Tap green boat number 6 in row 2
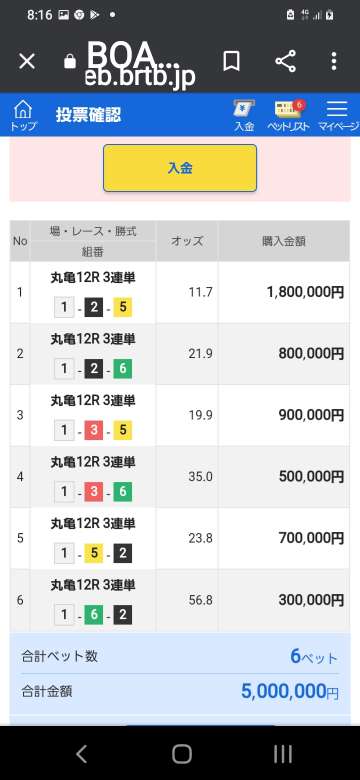This screenshot has width=360, height=780. pyautogui.click(x=123, y=369)
